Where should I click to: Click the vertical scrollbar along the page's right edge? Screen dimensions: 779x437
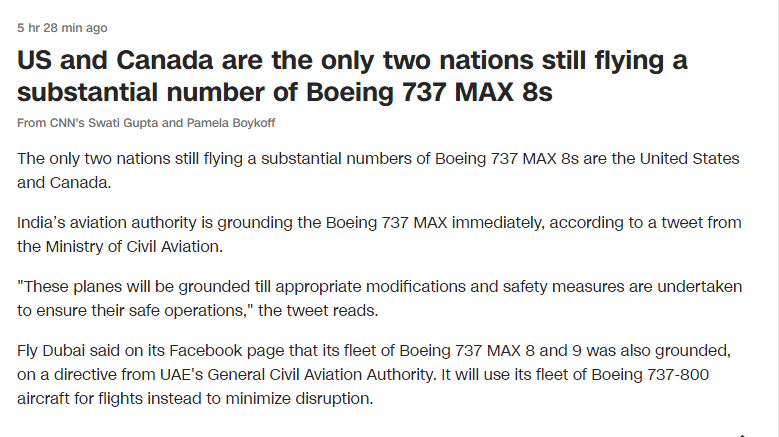(x=777, y=218)
